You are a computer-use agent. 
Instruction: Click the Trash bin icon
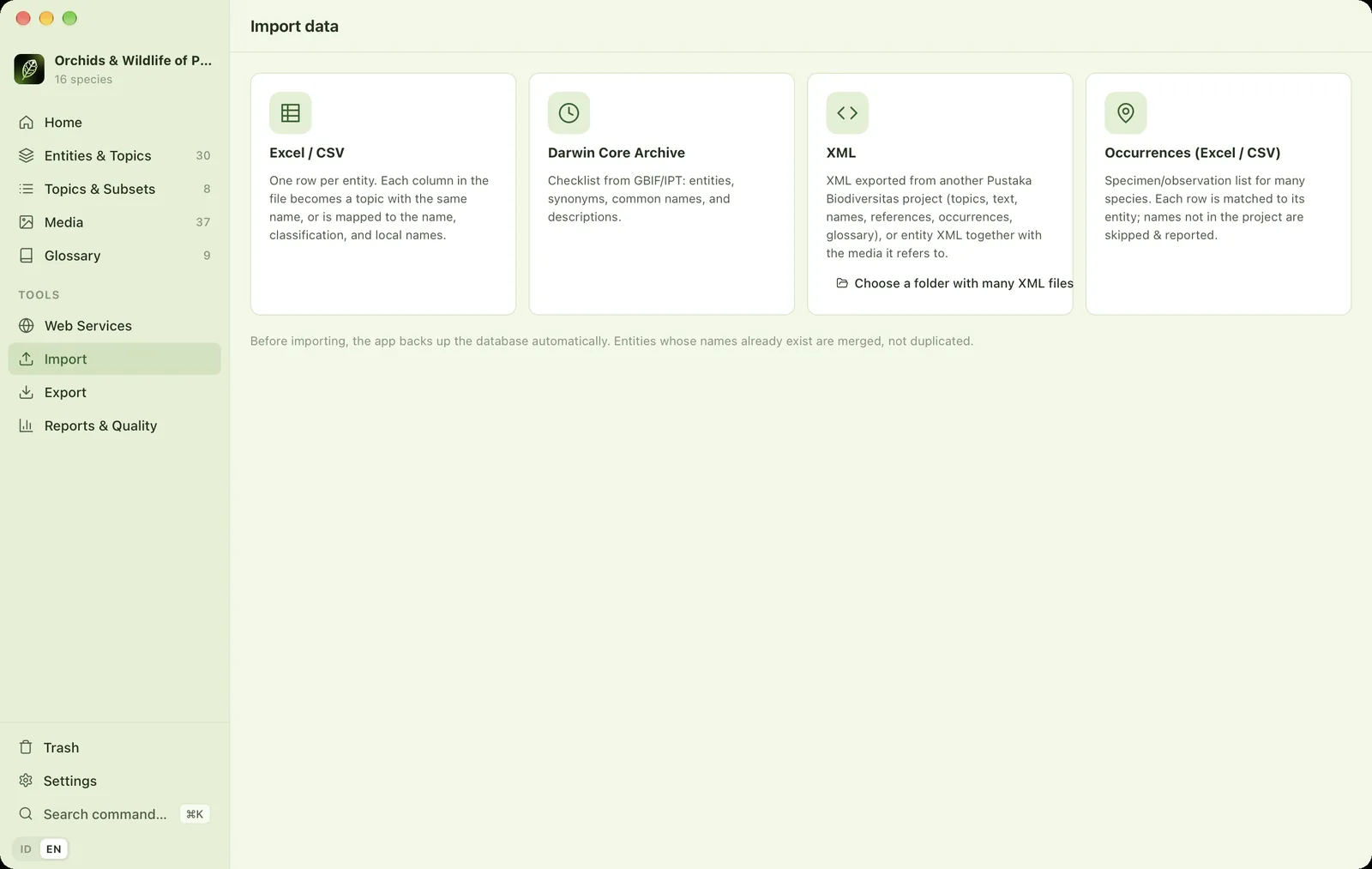[26, 747]
